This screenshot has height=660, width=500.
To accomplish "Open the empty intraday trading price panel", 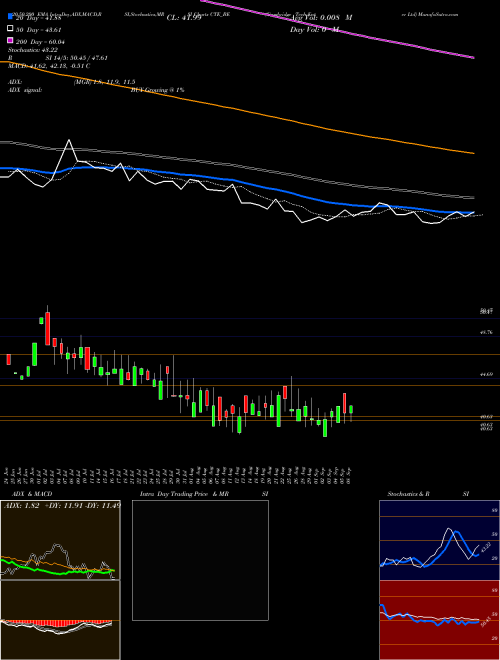I will 200,560.
